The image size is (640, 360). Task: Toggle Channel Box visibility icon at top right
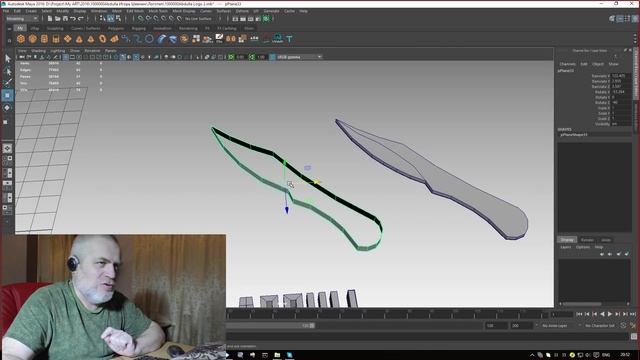point(635,19)
